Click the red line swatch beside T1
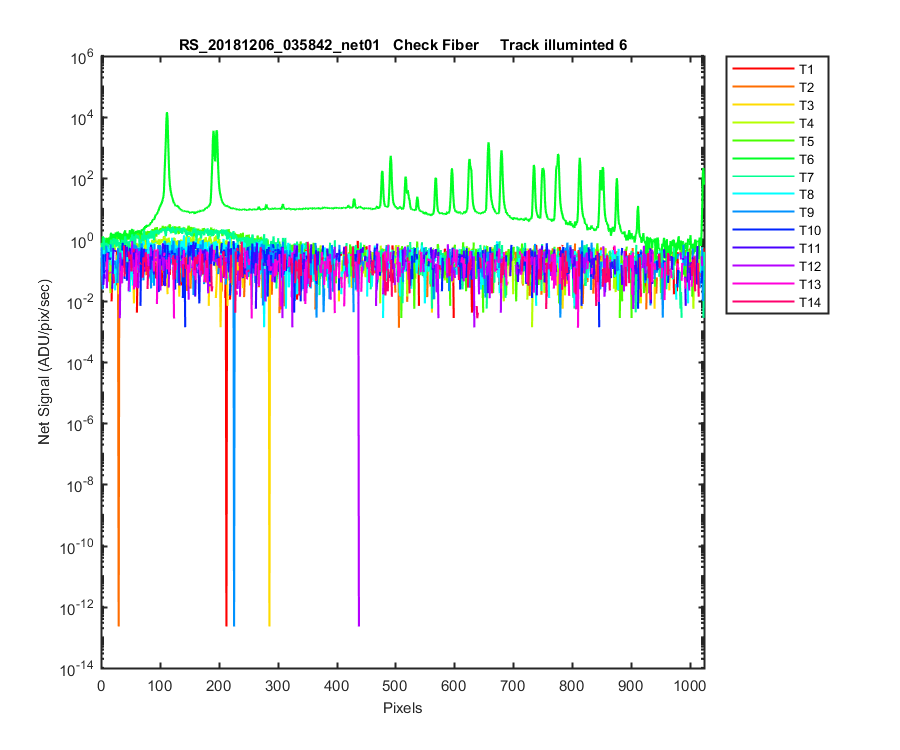The height and width of the screenshot is (750, 900). (763, 69)
